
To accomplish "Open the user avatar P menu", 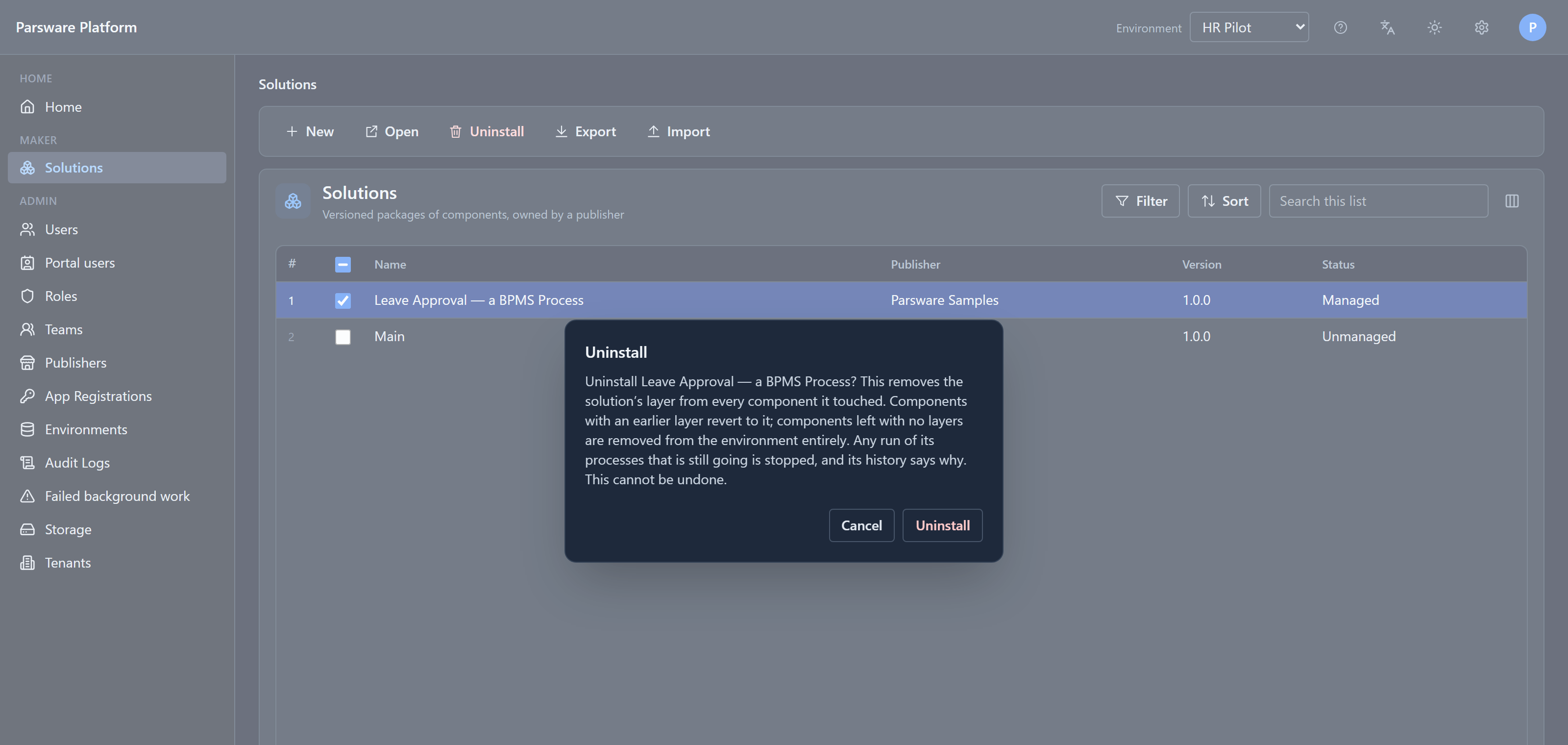I will click(1532, 27).
